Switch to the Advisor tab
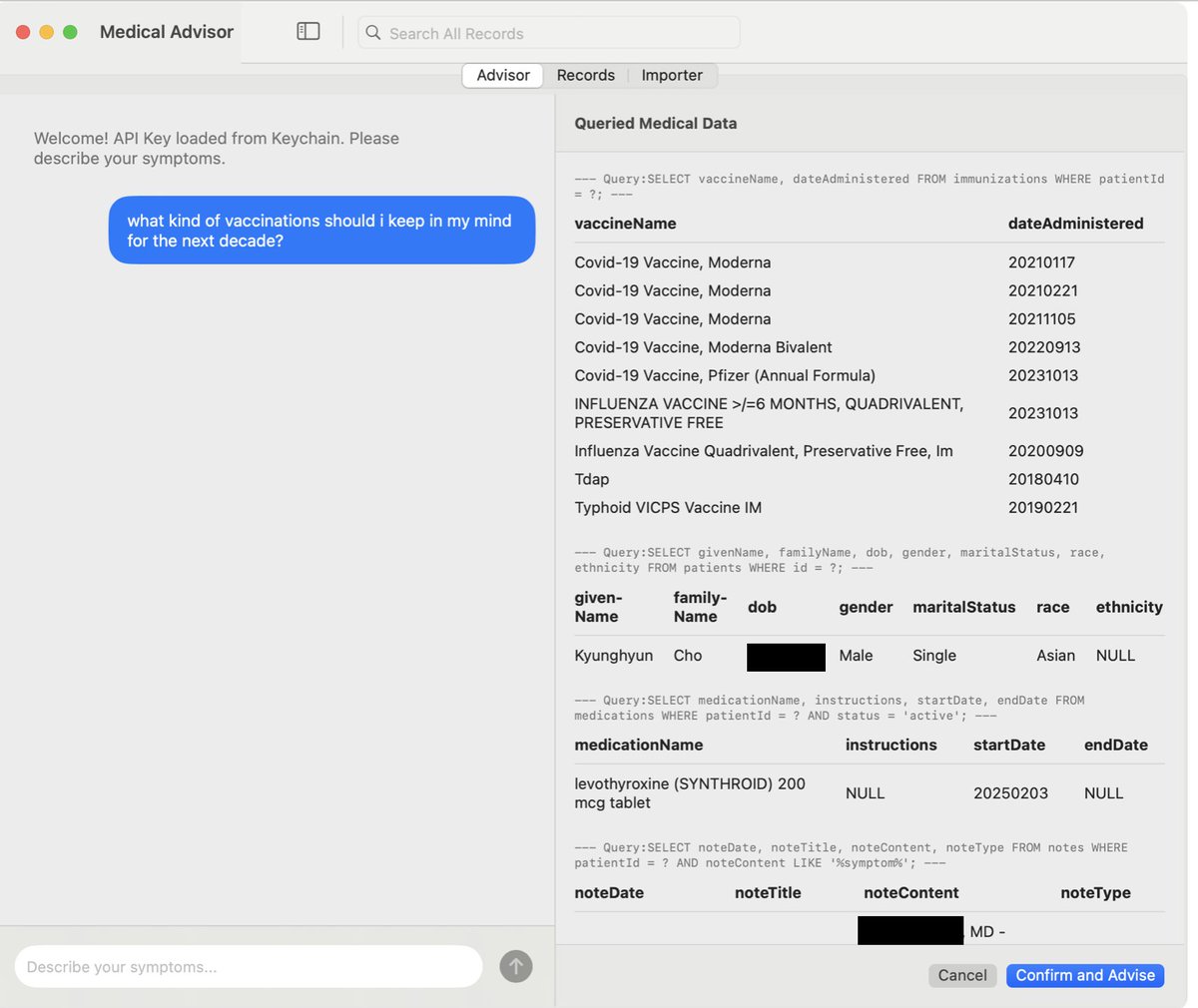This screenshot has width=1198, height=1008. point(503,75)
